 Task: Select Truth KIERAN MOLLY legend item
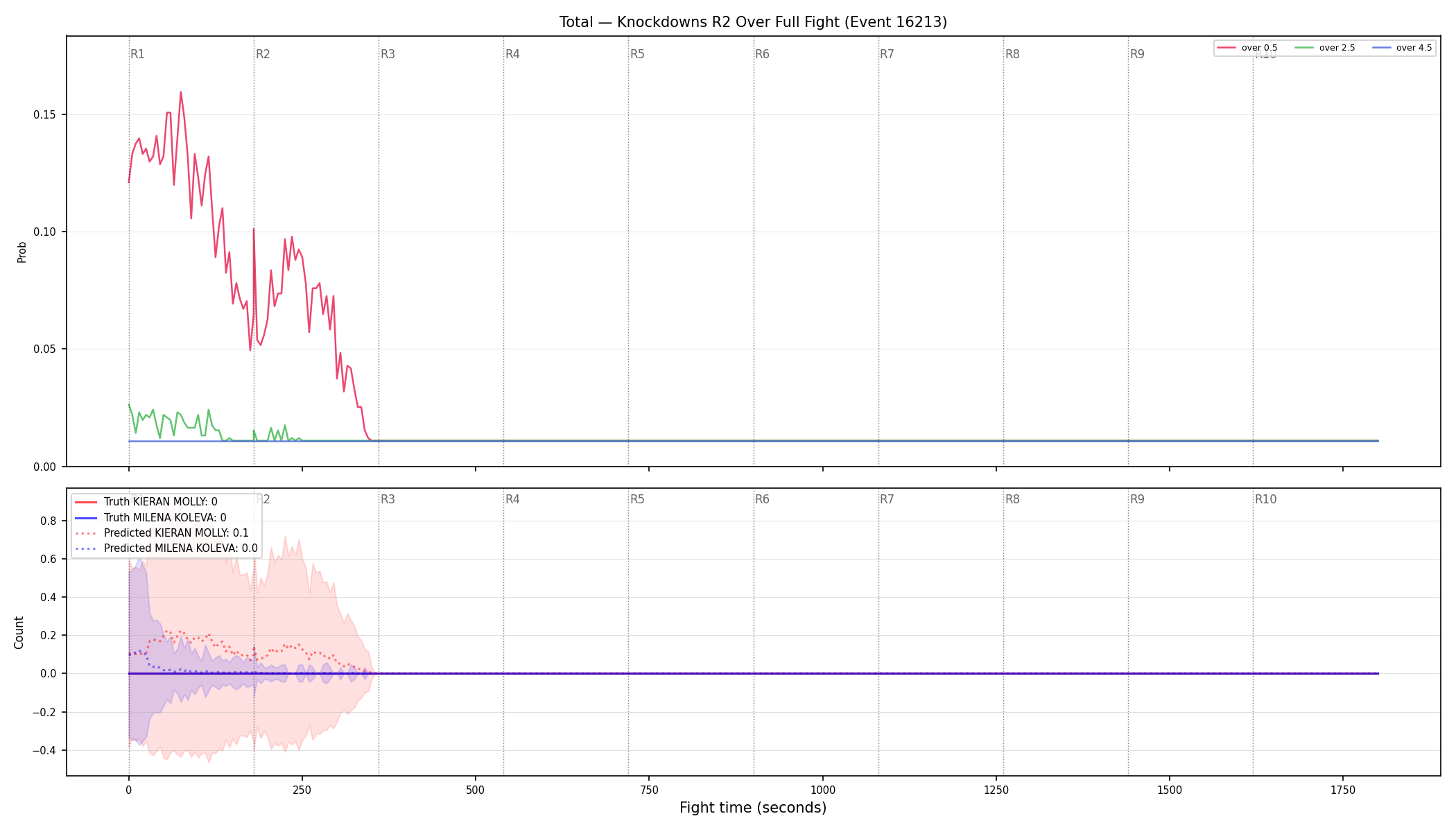pos(146,502)
